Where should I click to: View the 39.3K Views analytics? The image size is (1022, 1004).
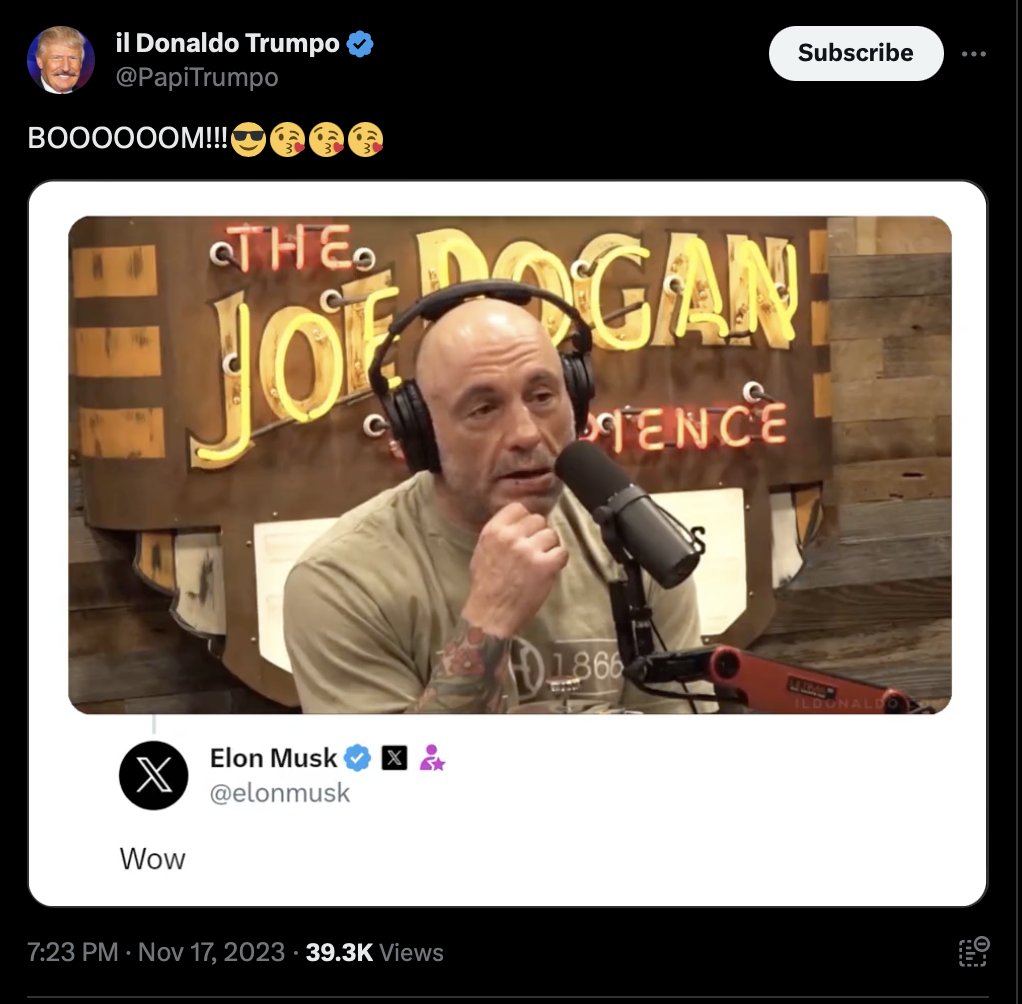coord(374,952)
